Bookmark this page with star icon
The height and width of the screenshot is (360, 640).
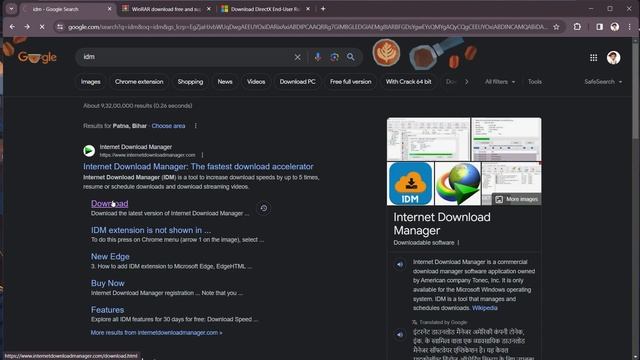click(556, 27)
